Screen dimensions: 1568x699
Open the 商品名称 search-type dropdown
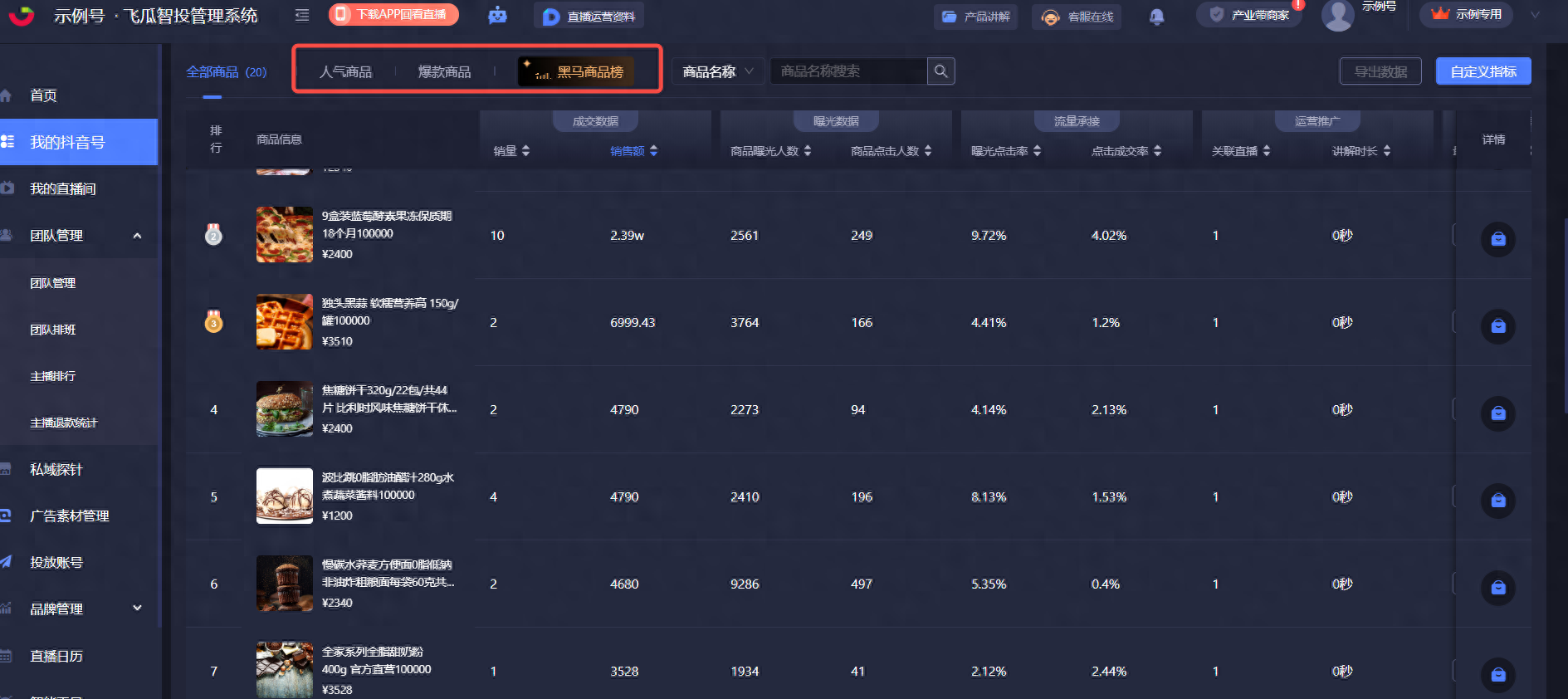pos(717,71)
